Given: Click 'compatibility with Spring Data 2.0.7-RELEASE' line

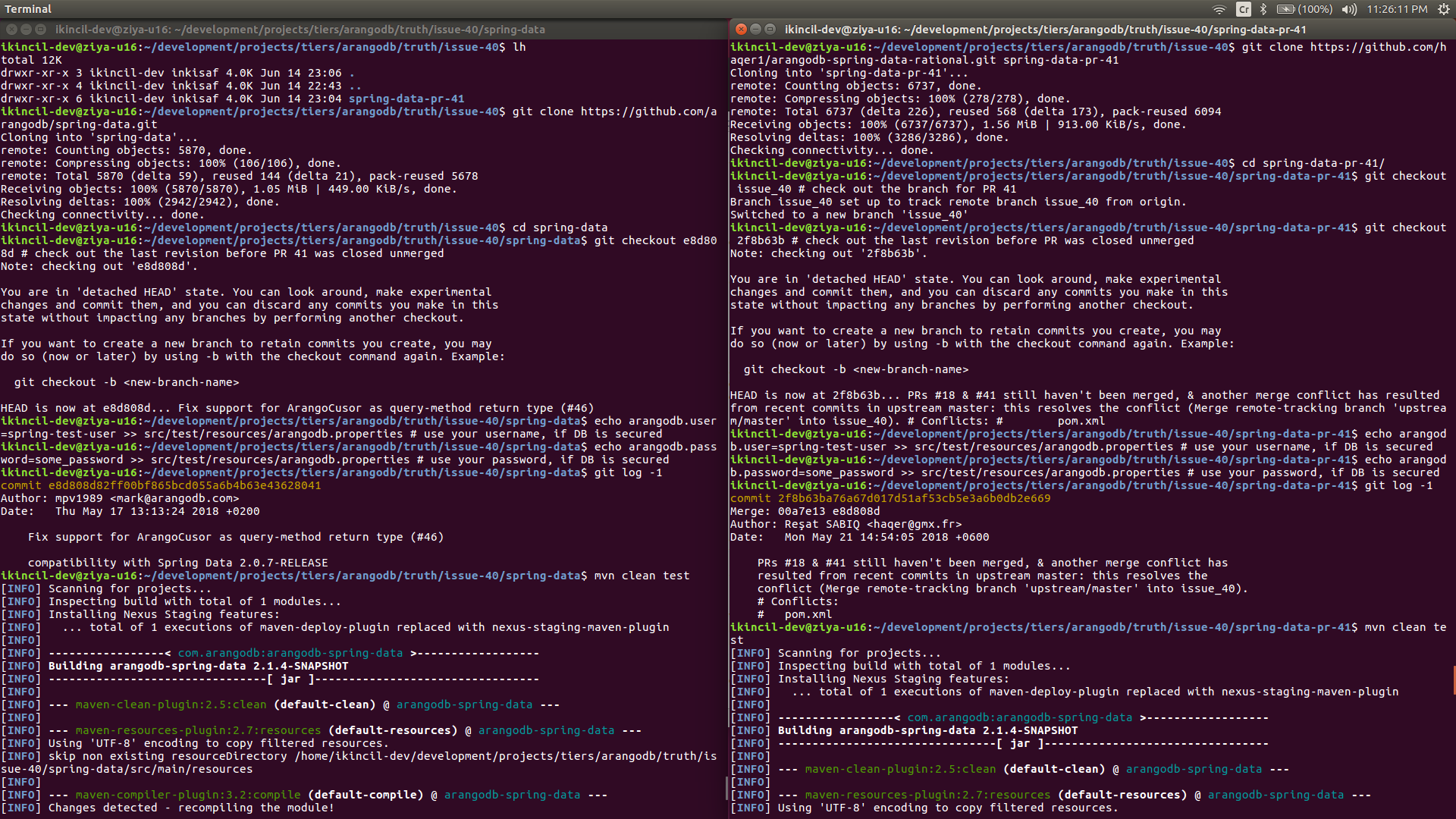Looking at the screenshot, I should click(178, 563).
